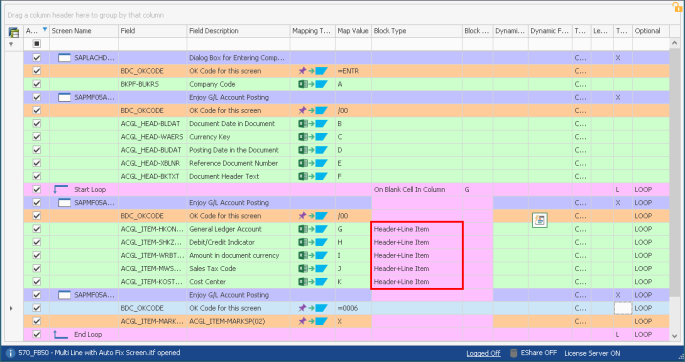
Task: Click the Dynamic F... column header
Action: point(550,31)
